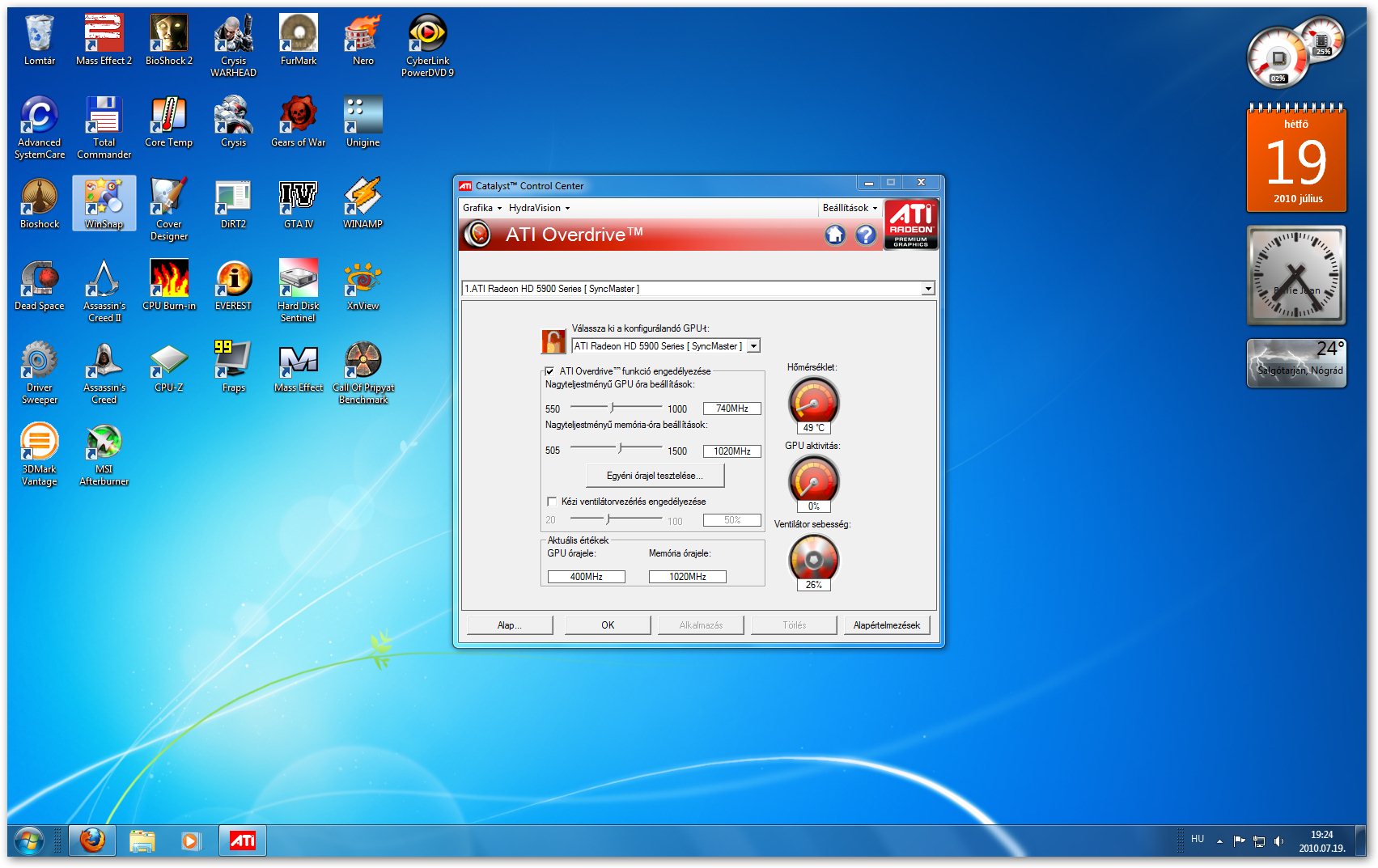Toggle ATI Overdrive funkció engedélyezése checkbox
The width and height of the screenshot is (1378, 868).
pos(549,371)
